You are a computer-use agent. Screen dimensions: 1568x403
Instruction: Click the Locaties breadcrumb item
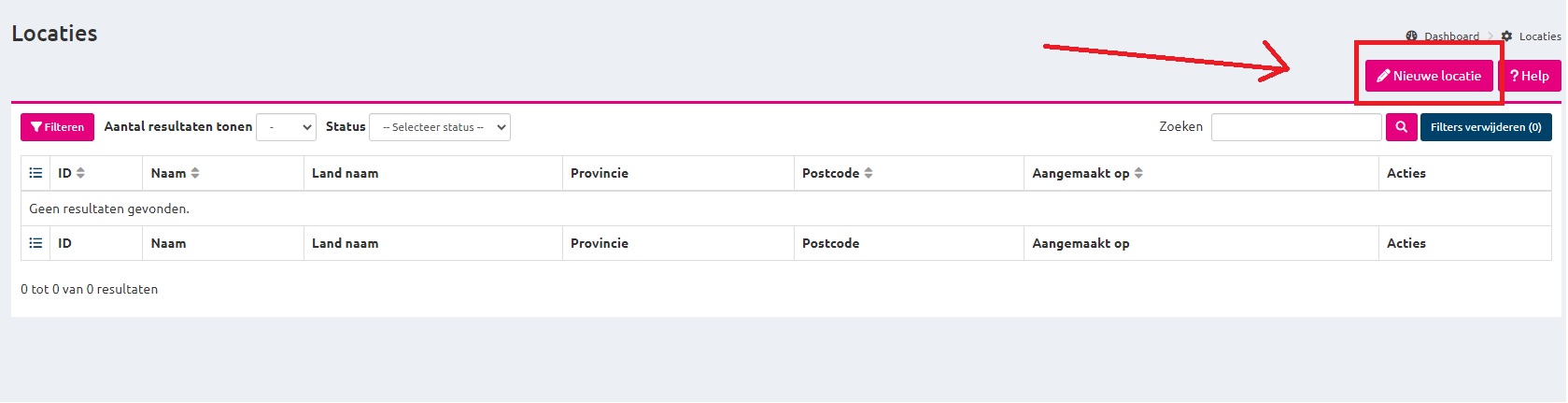[x=1539, y=36]
